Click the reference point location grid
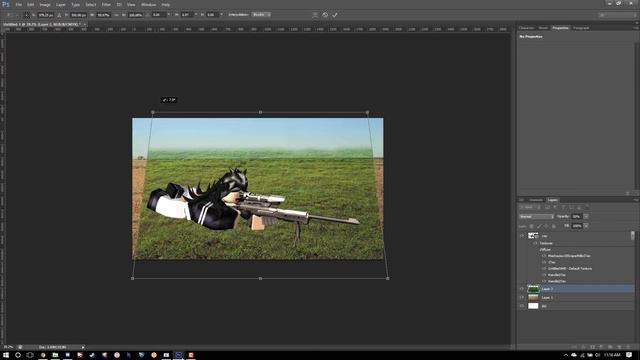 [27, 15]
